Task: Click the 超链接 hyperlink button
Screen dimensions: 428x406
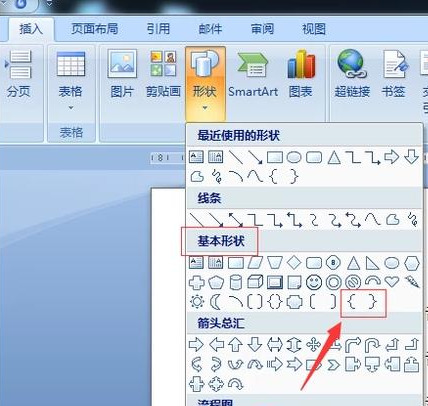Action: tap(352, 74)
